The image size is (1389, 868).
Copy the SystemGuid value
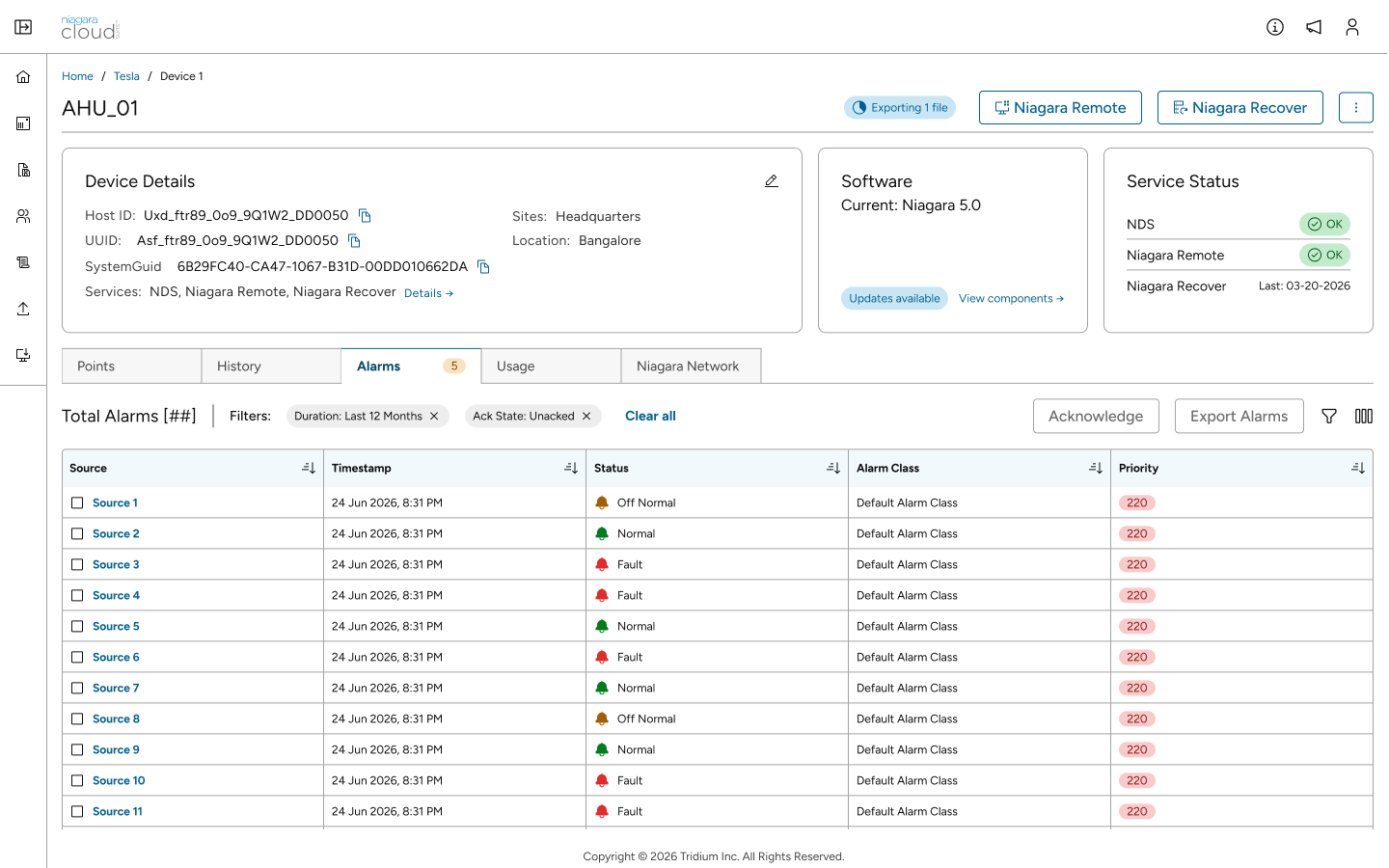484,267
